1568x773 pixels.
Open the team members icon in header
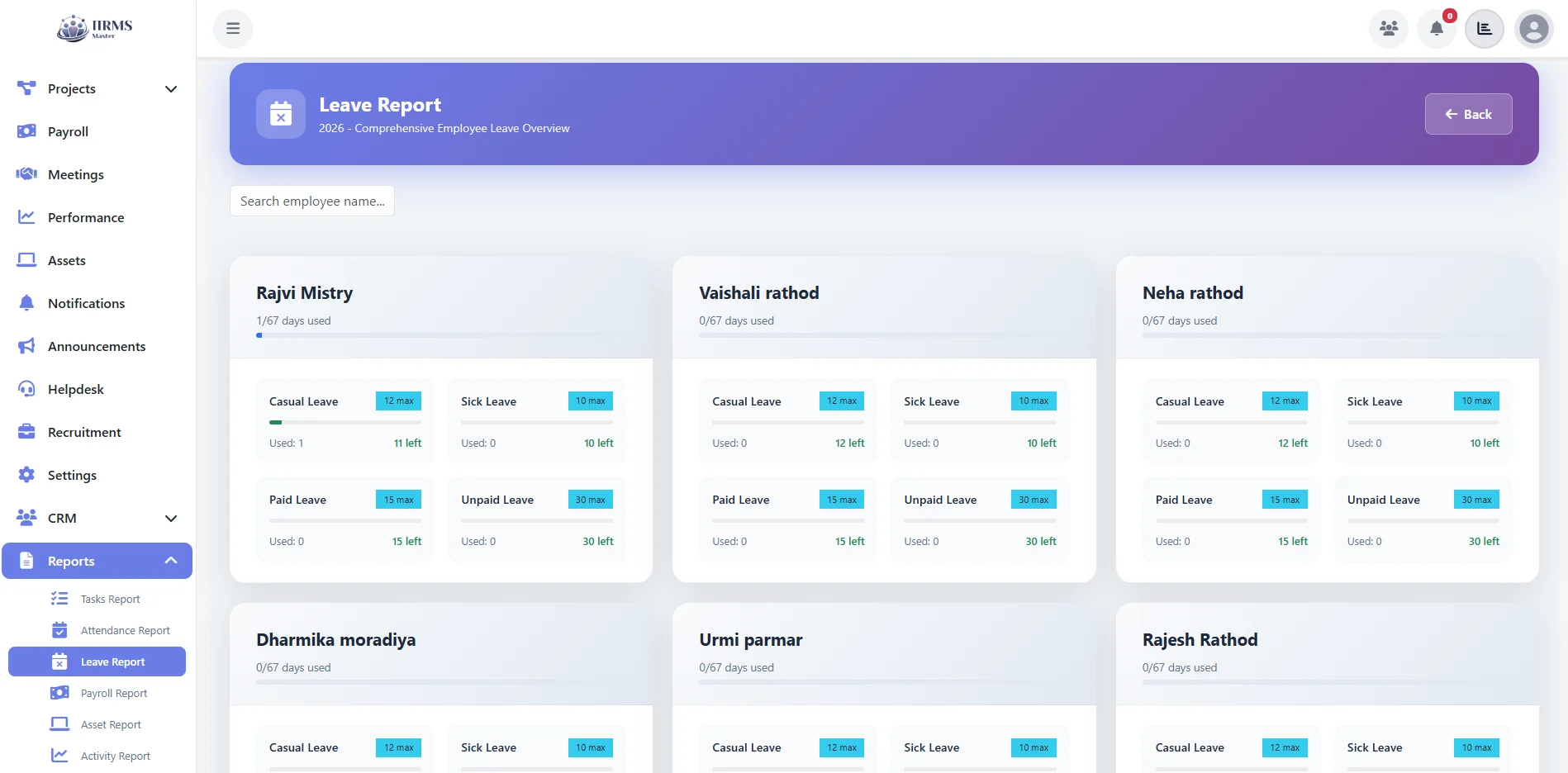pos(1389,29)
